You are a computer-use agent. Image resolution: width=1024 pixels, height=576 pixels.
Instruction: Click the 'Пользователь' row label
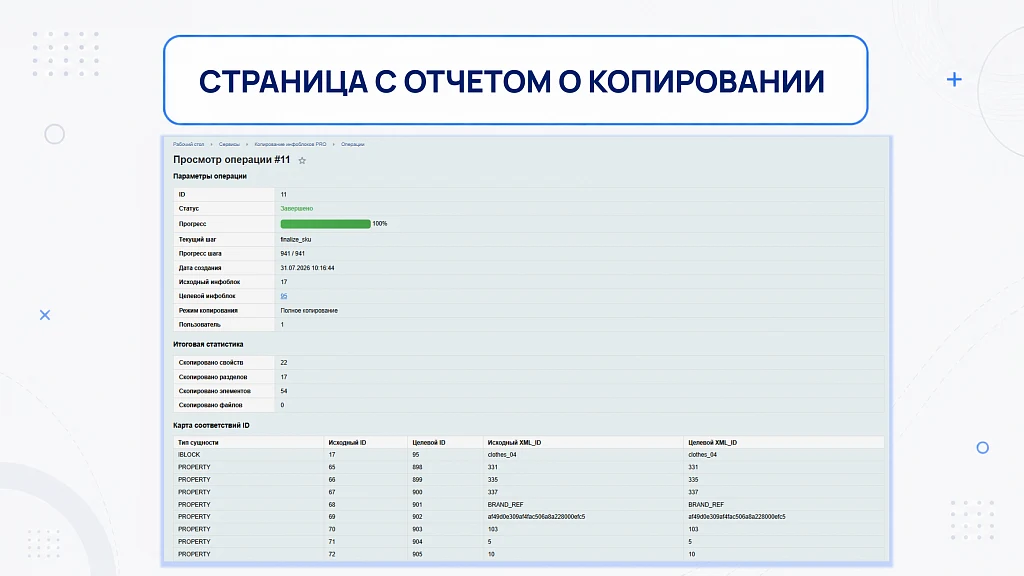[x=199, y=325]
